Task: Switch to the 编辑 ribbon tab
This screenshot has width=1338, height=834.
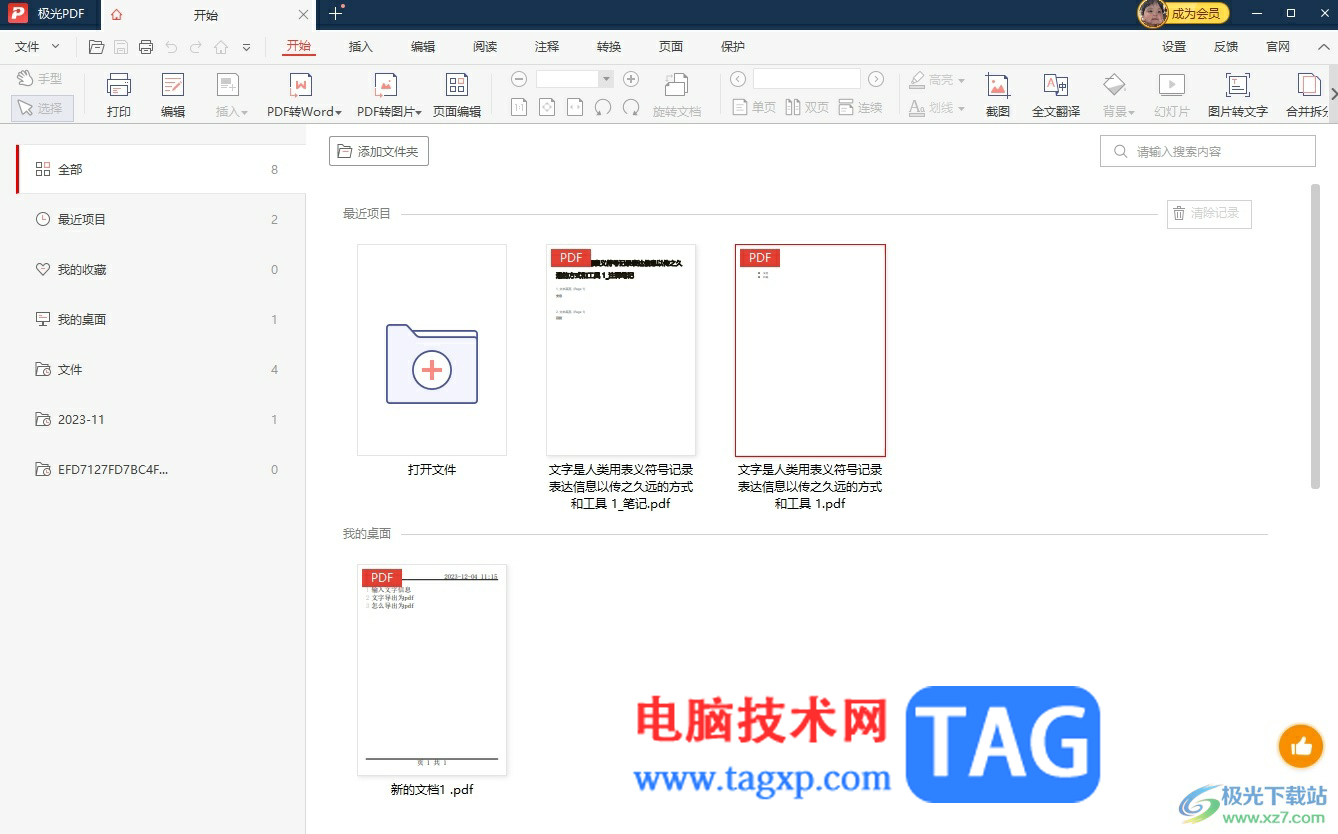Action: [423, 47]
